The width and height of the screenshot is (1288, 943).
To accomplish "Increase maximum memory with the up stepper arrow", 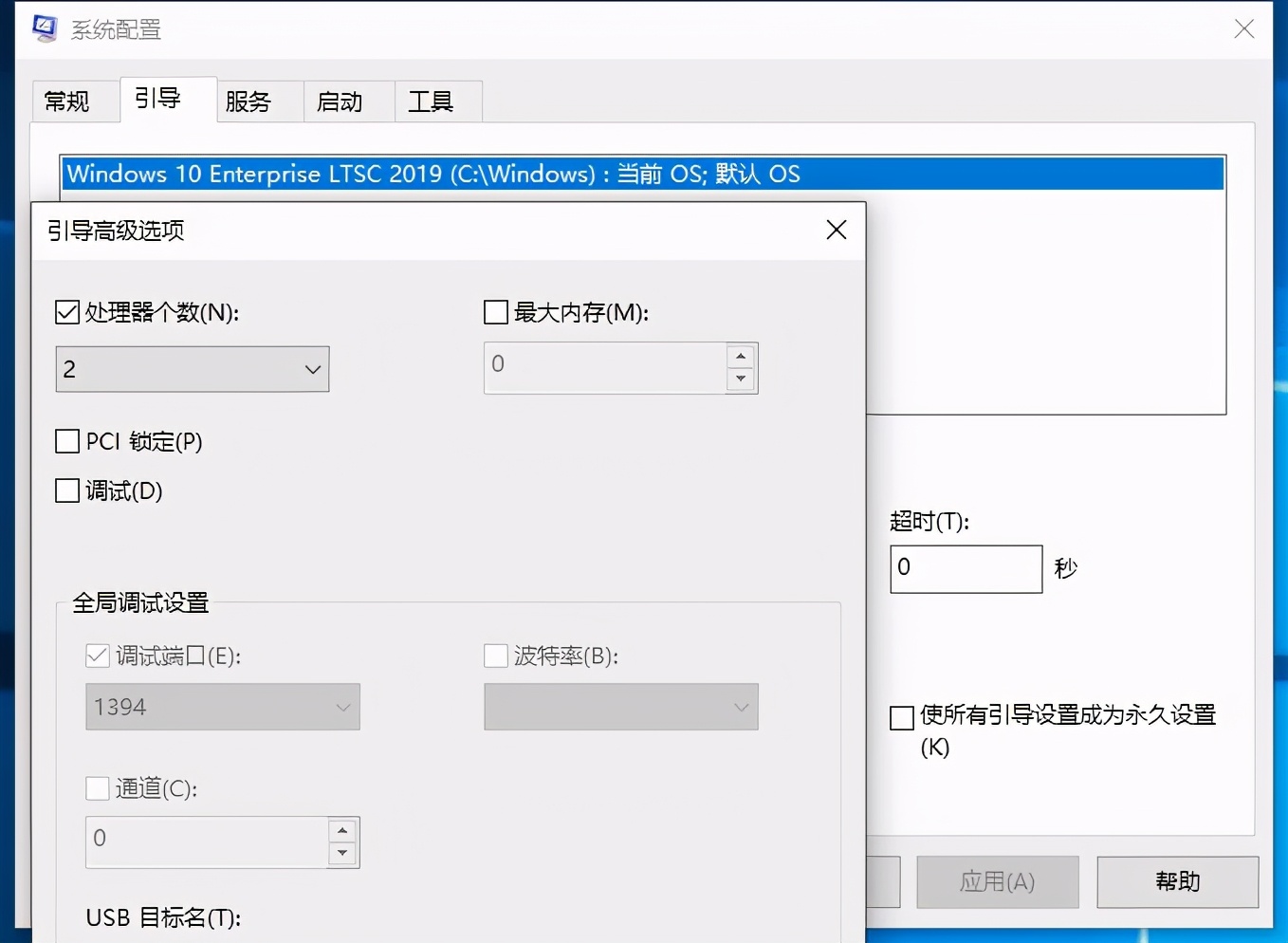I will pyautogui.click(x=741, y=356).
